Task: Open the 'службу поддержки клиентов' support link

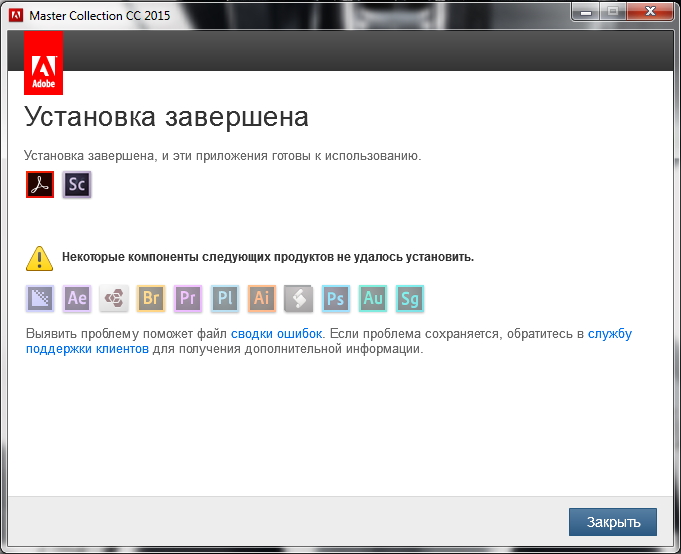Action: click(x=609, y=333)
